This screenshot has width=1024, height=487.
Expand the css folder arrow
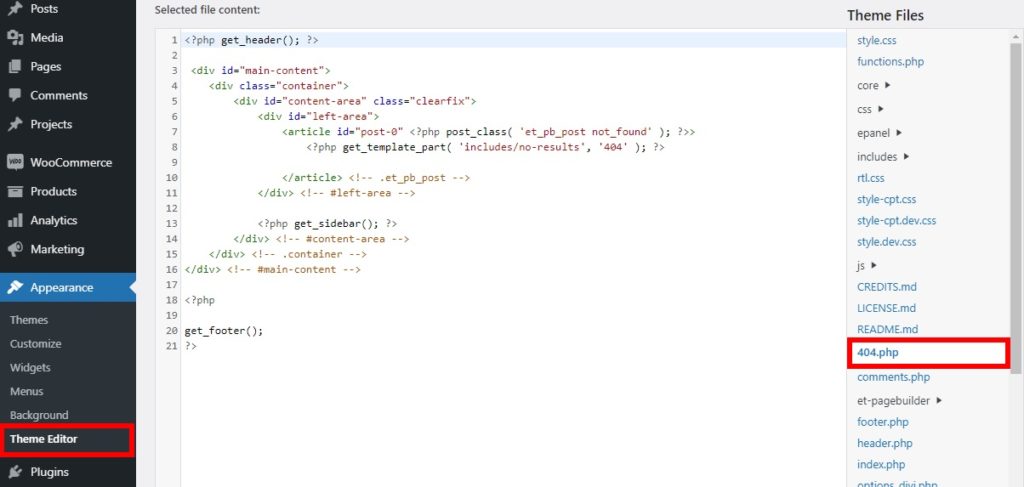(881, 109)
